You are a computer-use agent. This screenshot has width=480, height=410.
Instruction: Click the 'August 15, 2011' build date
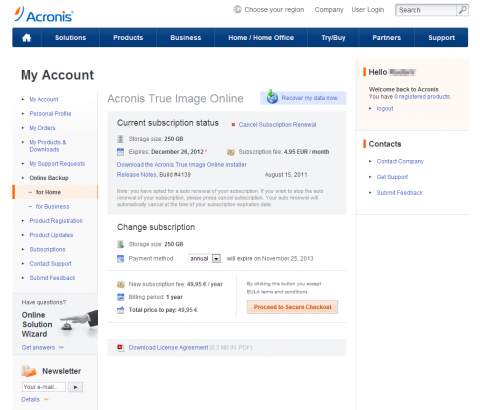[286, 175]
